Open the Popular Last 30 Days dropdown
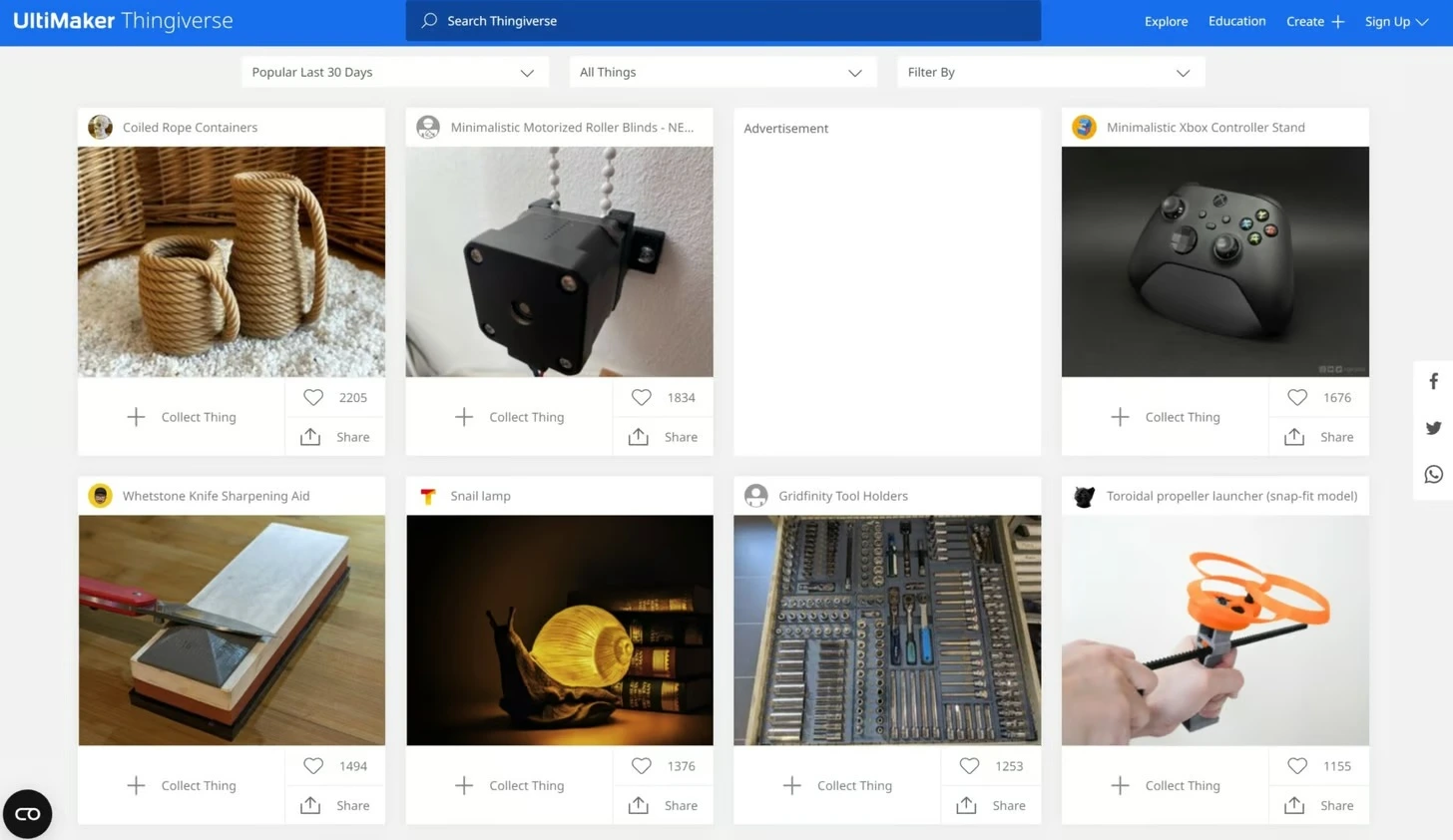Image resolution: width=1453 pixels, height=840 pixels. [x=393, y=72]
